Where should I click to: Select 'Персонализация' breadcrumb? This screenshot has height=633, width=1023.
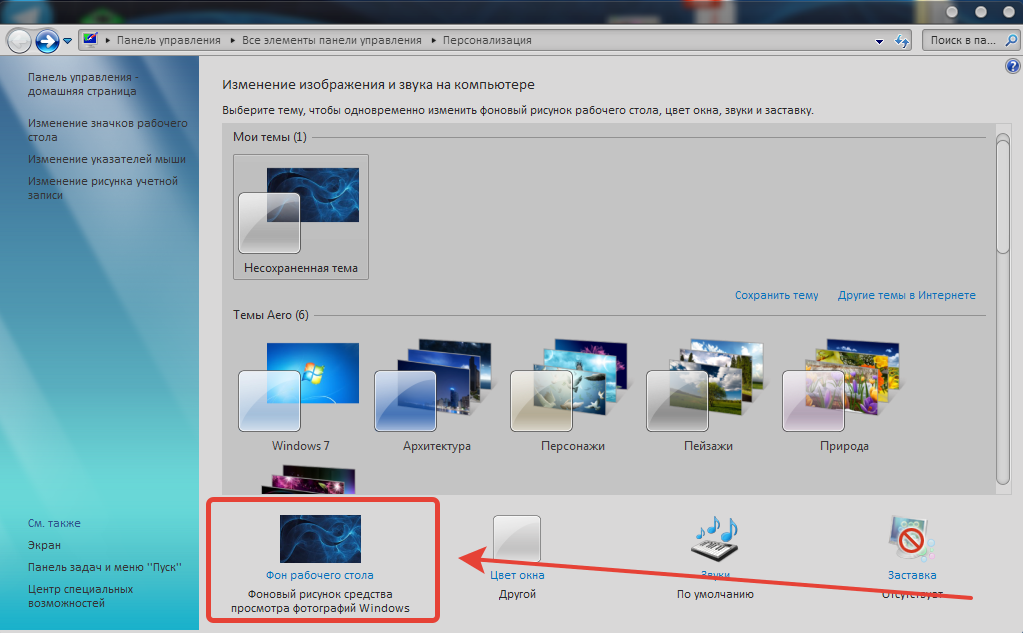pos(487,40)
